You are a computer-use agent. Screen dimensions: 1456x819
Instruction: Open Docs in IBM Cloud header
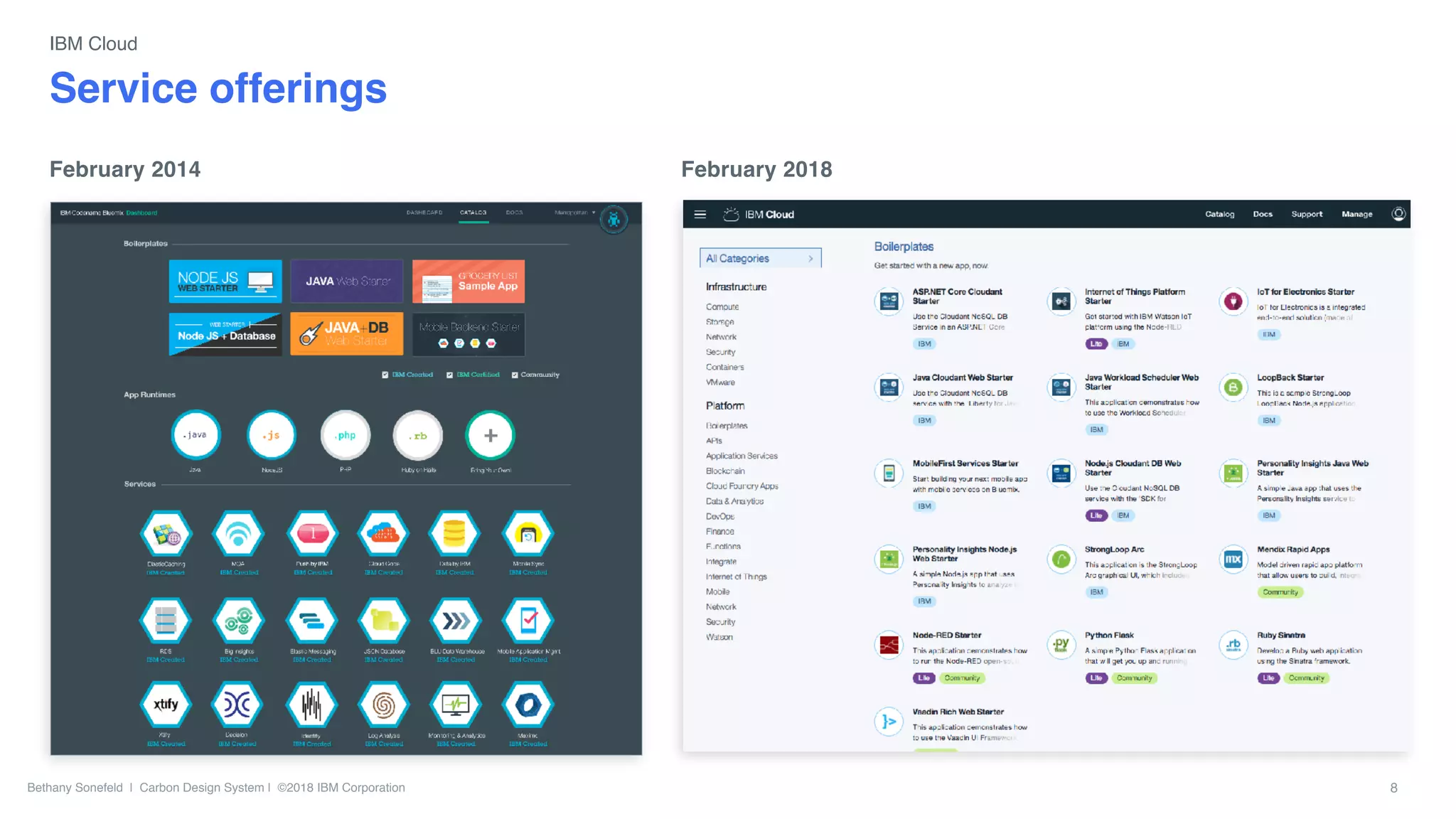click(1263, 214)
